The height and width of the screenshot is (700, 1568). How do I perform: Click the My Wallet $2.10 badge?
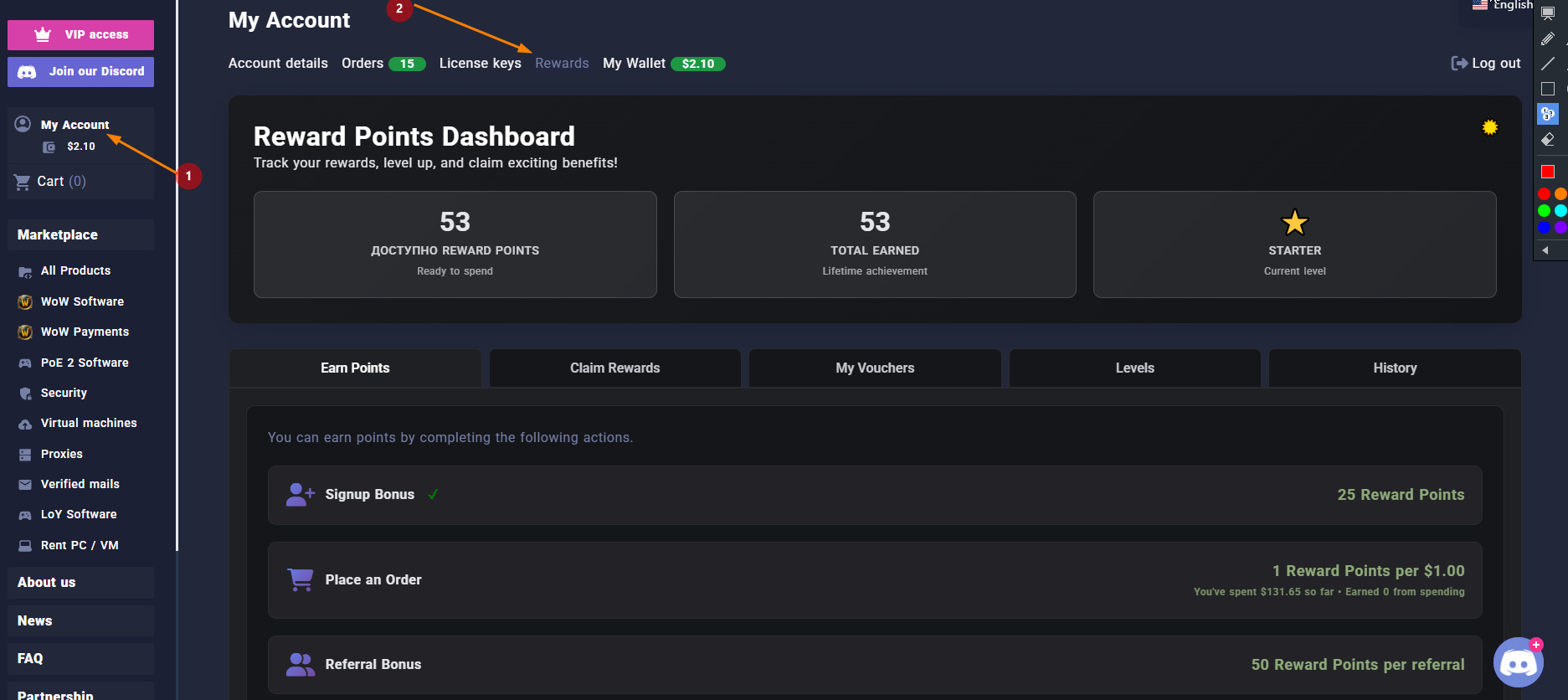698,64
